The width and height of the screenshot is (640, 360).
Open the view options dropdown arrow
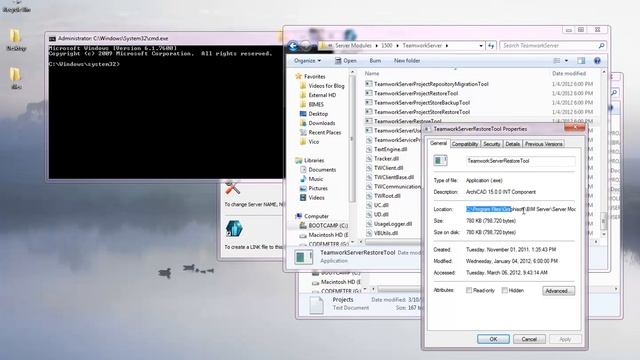(566, 61)
